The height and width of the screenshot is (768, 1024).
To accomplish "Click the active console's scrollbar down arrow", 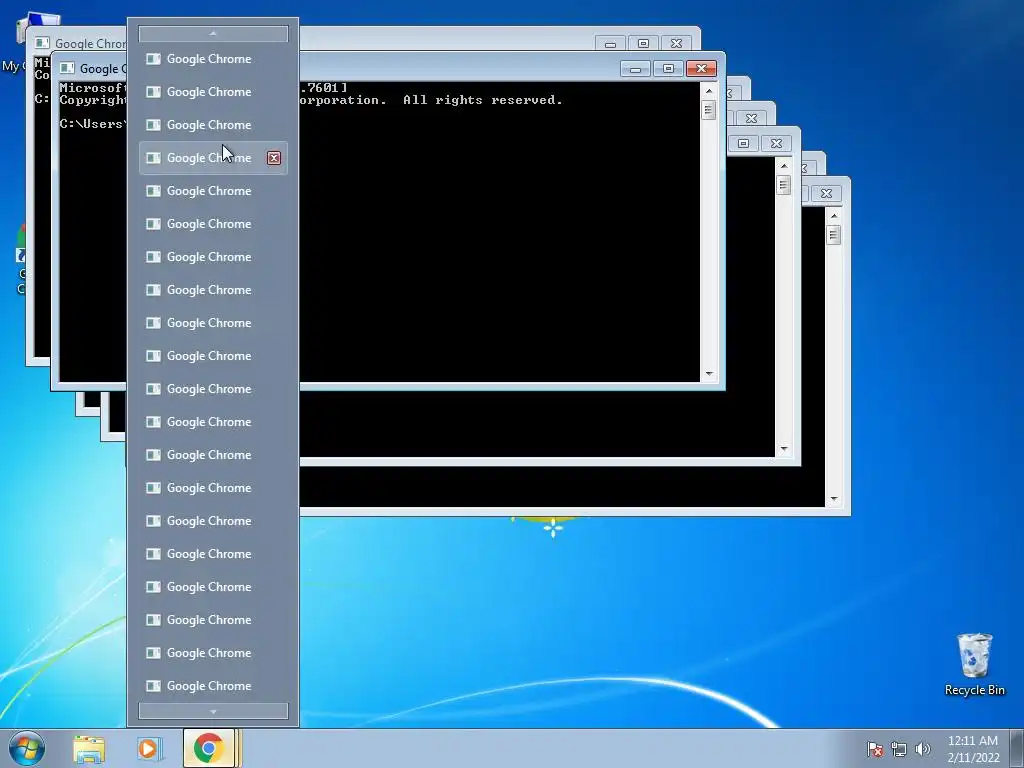I will (x=709, y=374).
